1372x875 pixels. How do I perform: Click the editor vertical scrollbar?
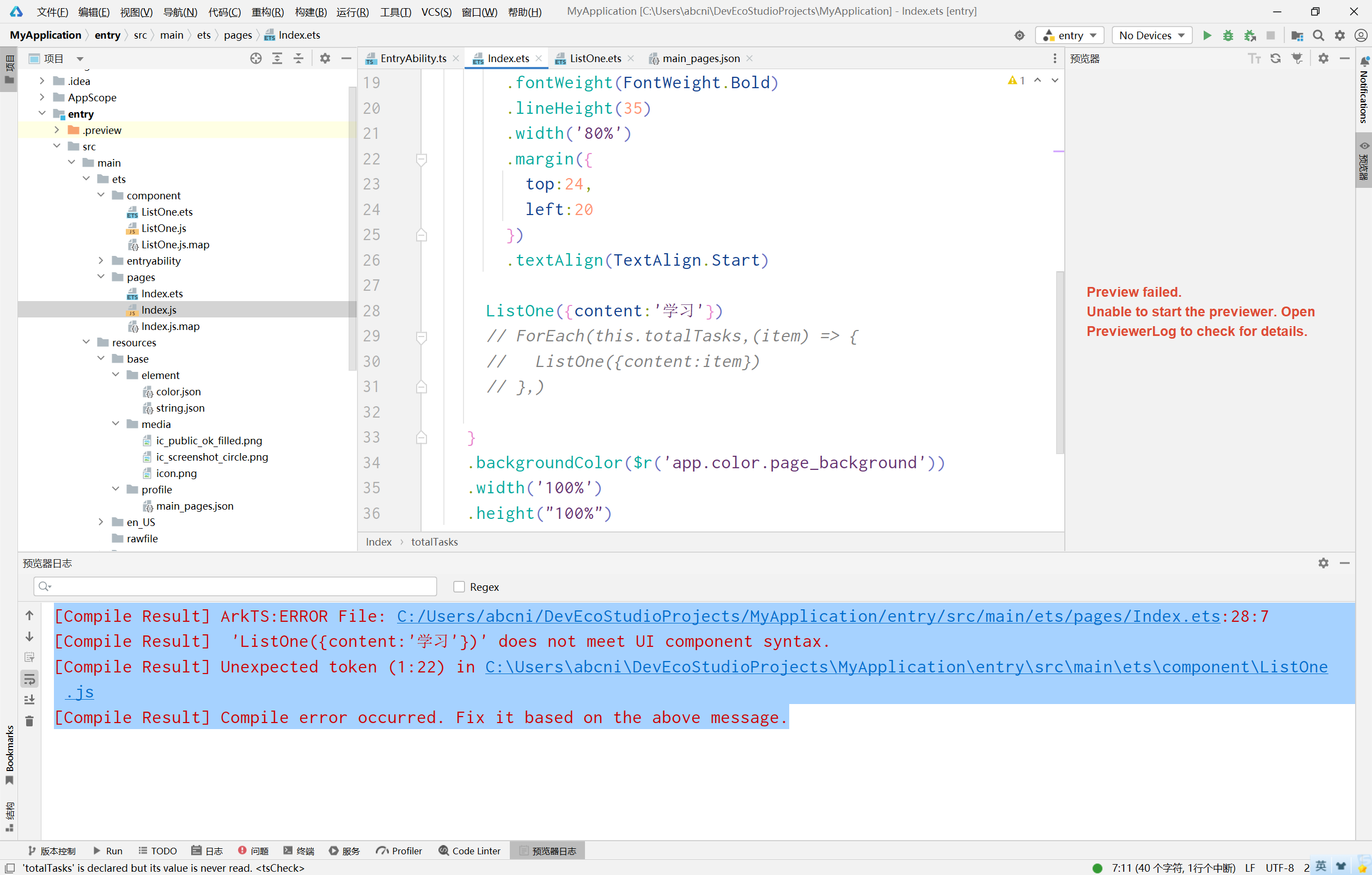pyautogui.click(x=1059, y=362)
